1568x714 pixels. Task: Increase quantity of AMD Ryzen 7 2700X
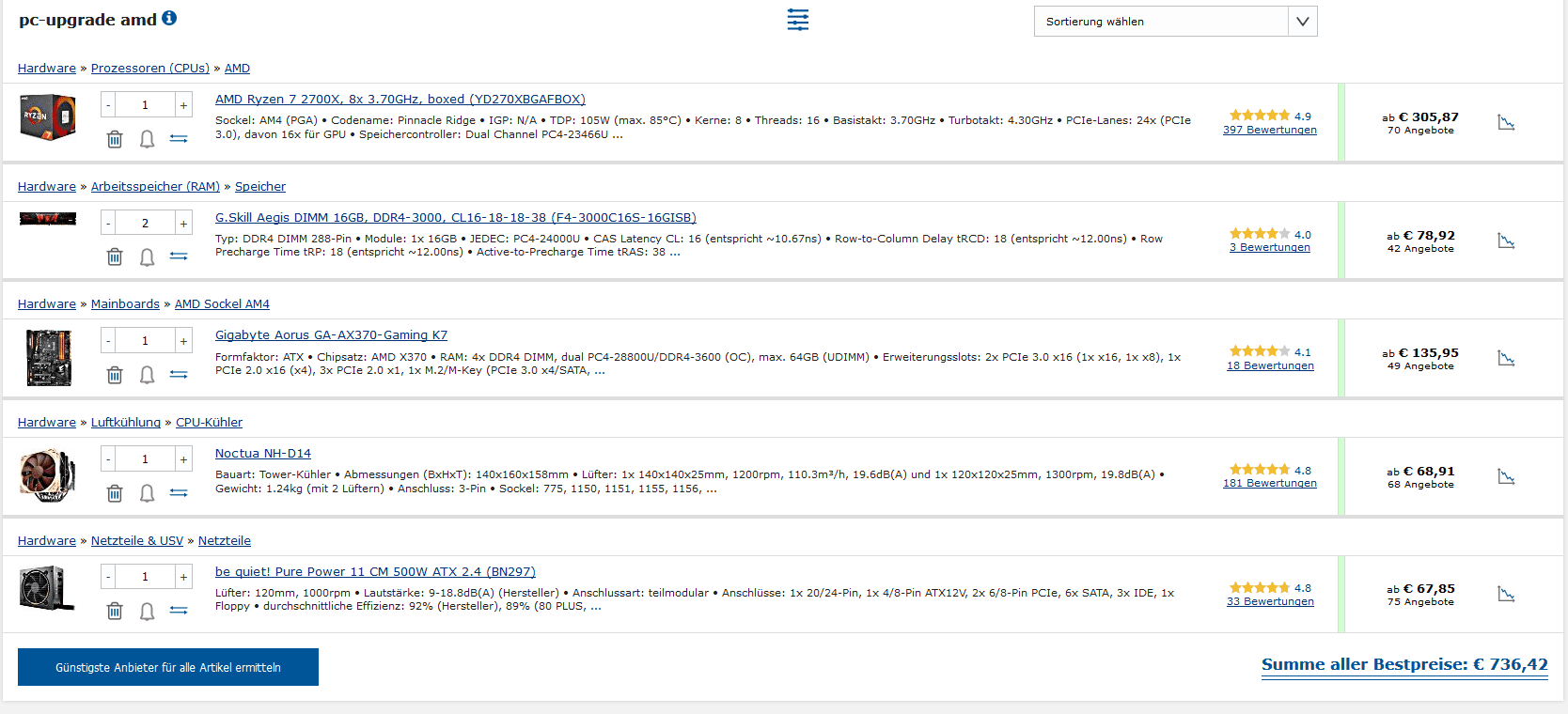pos(183,105)
